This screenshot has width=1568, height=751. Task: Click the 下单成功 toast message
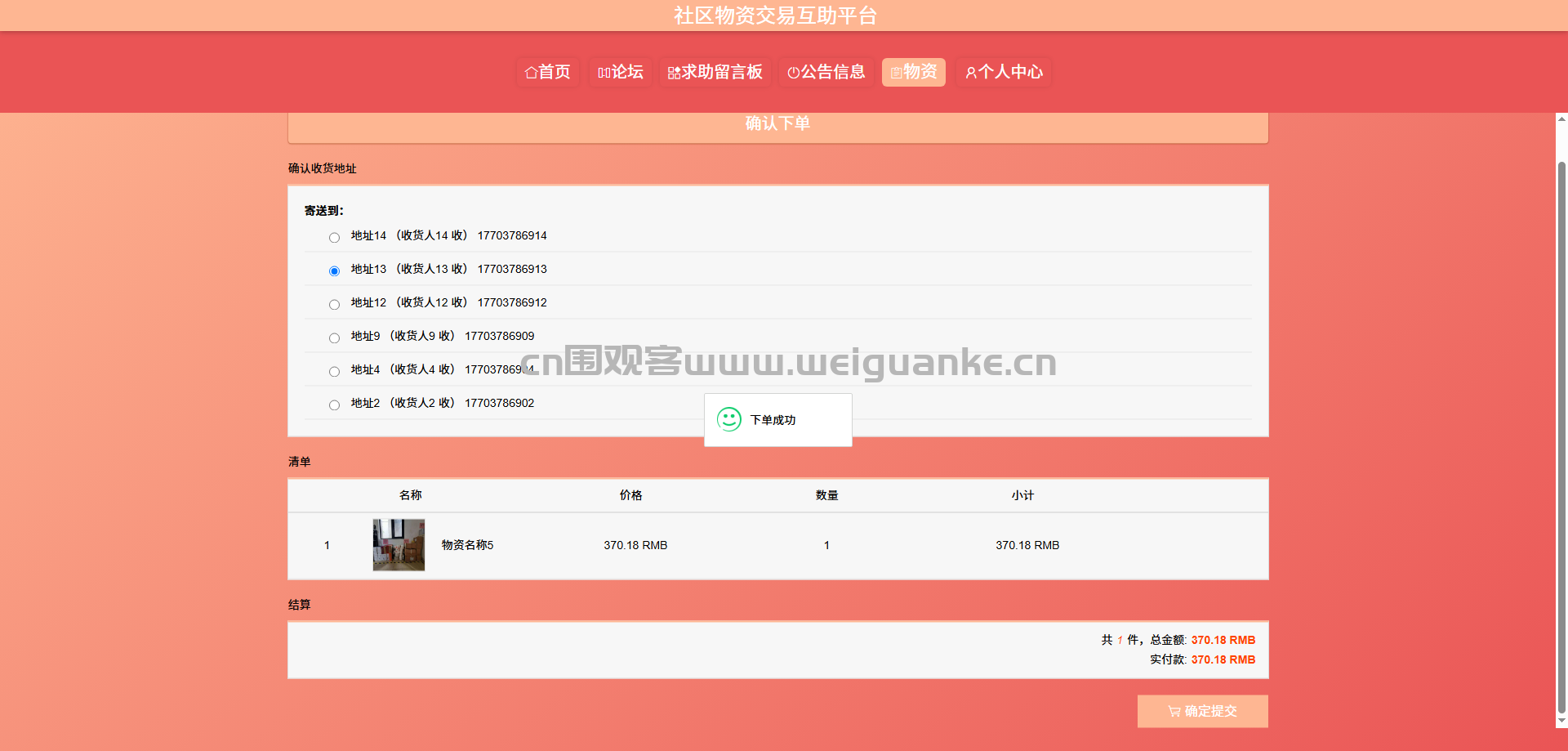point(778,420)
